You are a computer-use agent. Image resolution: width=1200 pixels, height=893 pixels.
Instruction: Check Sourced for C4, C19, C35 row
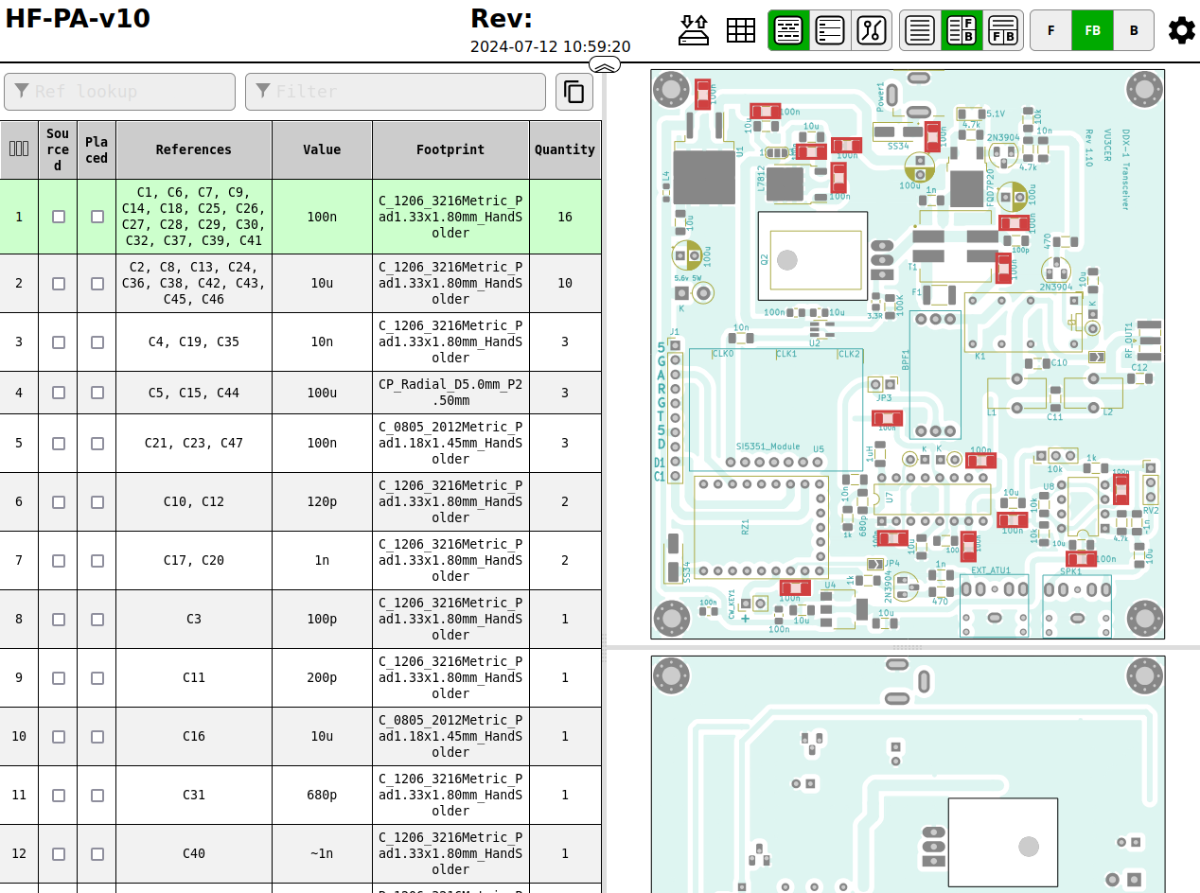click(59, 342)
